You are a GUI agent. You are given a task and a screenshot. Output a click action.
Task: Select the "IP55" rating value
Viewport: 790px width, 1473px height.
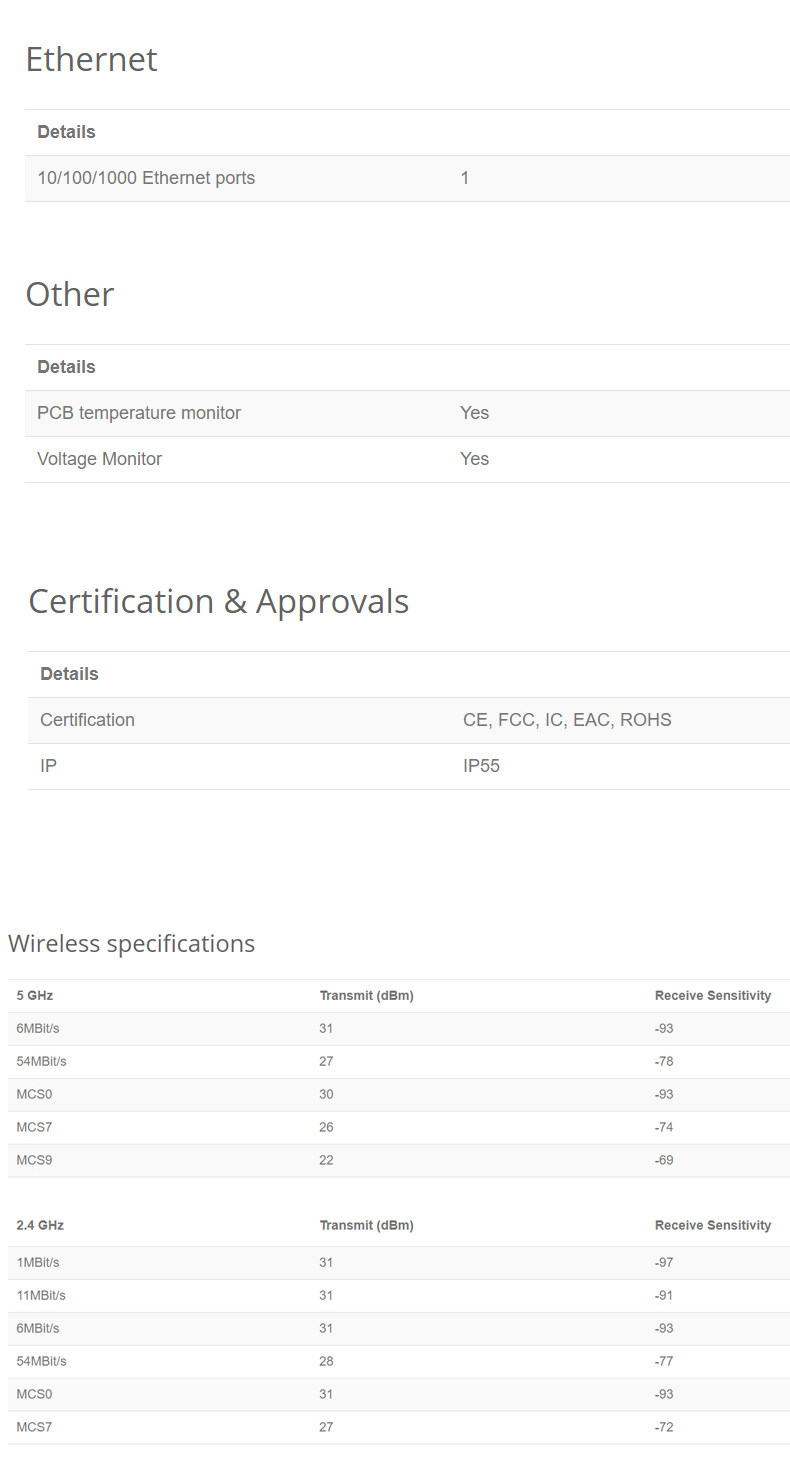pyautogui.click(x=481, y=766)
